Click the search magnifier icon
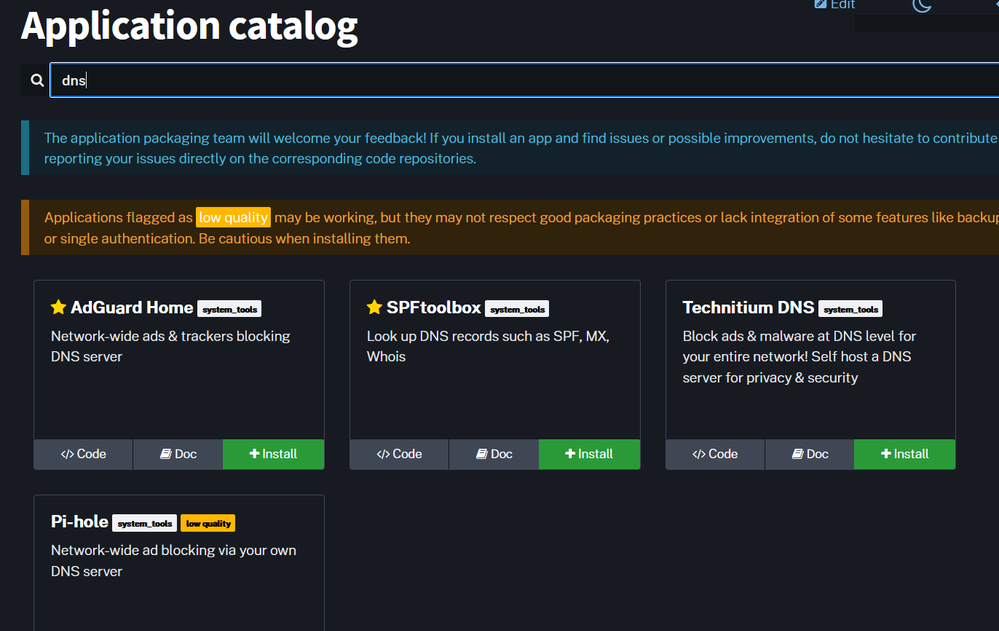Viewport: 999px width, 631px height. [37, 80]
